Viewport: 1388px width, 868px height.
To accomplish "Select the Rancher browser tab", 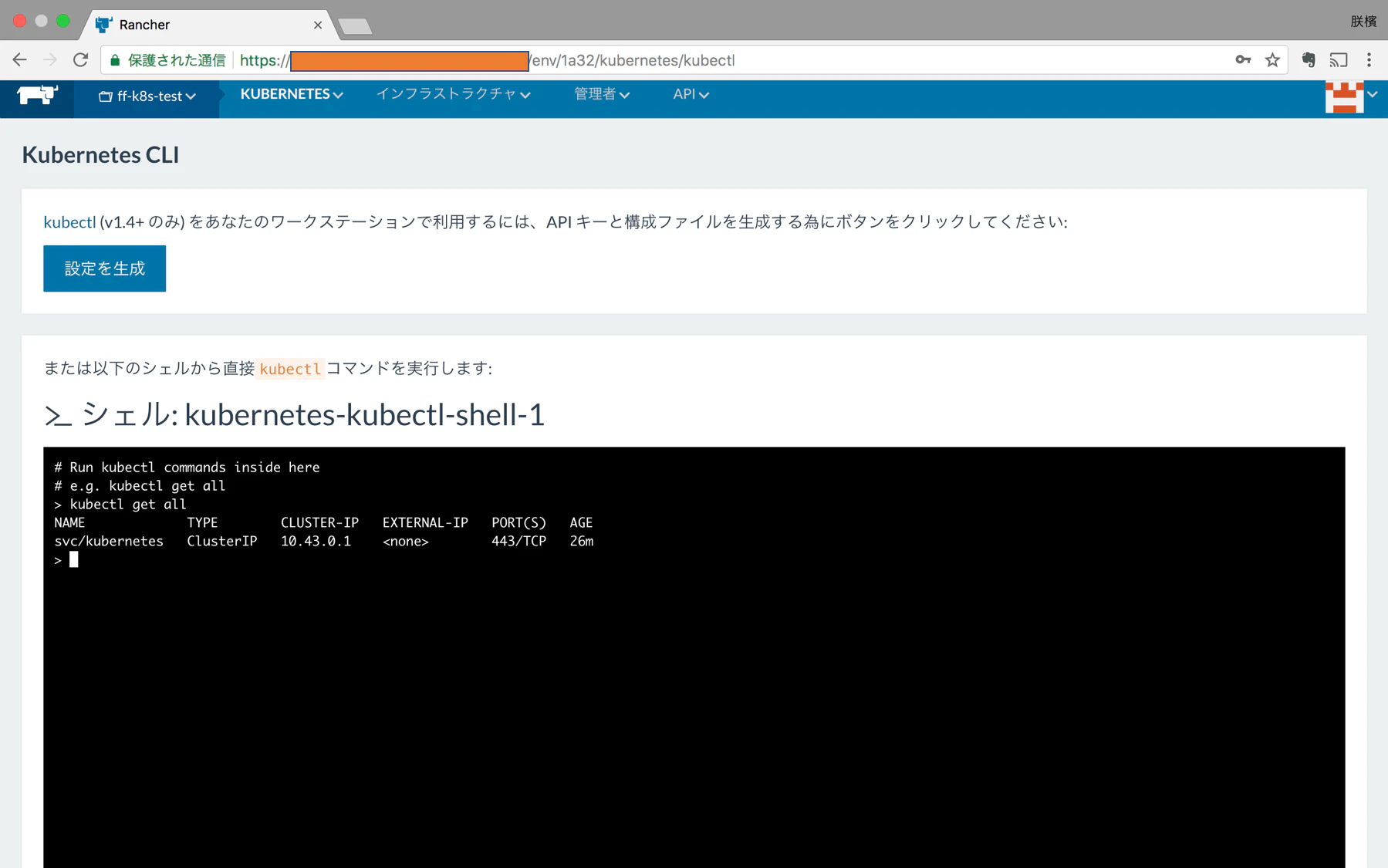I will (208, 25).
